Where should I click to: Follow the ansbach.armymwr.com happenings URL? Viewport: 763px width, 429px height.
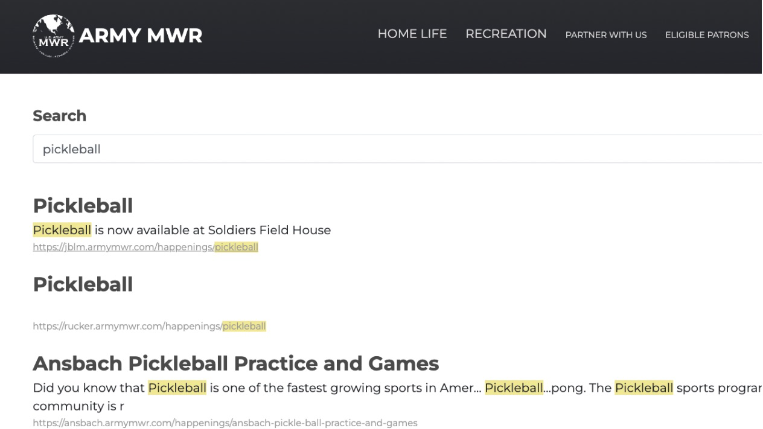(225, 423)
